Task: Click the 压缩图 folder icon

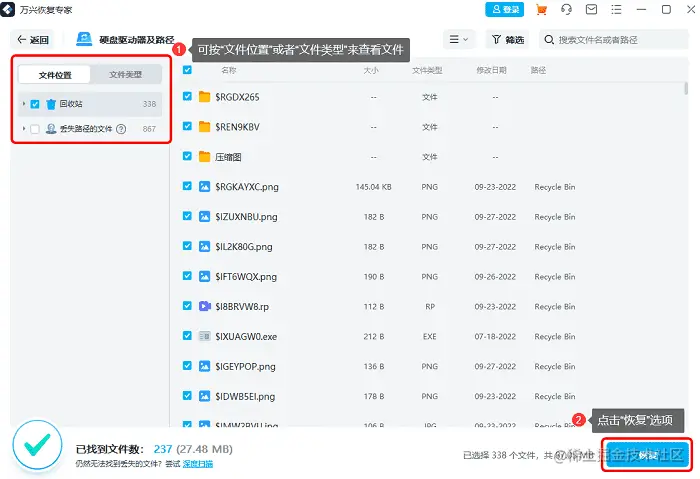Action: pyautogui.click(x=204, y=156)
